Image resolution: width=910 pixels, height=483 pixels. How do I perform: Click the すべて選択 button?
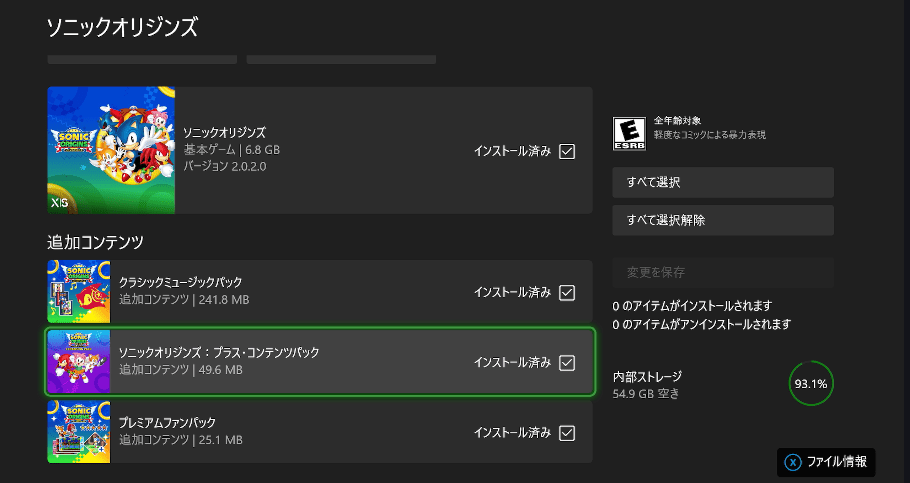(723, 182)
